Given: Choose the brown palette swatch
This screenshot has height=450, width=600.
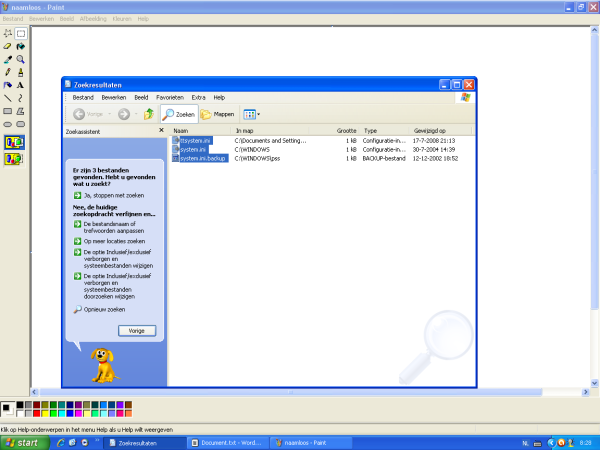Looking at the screenshot, I should pos(128,405).
